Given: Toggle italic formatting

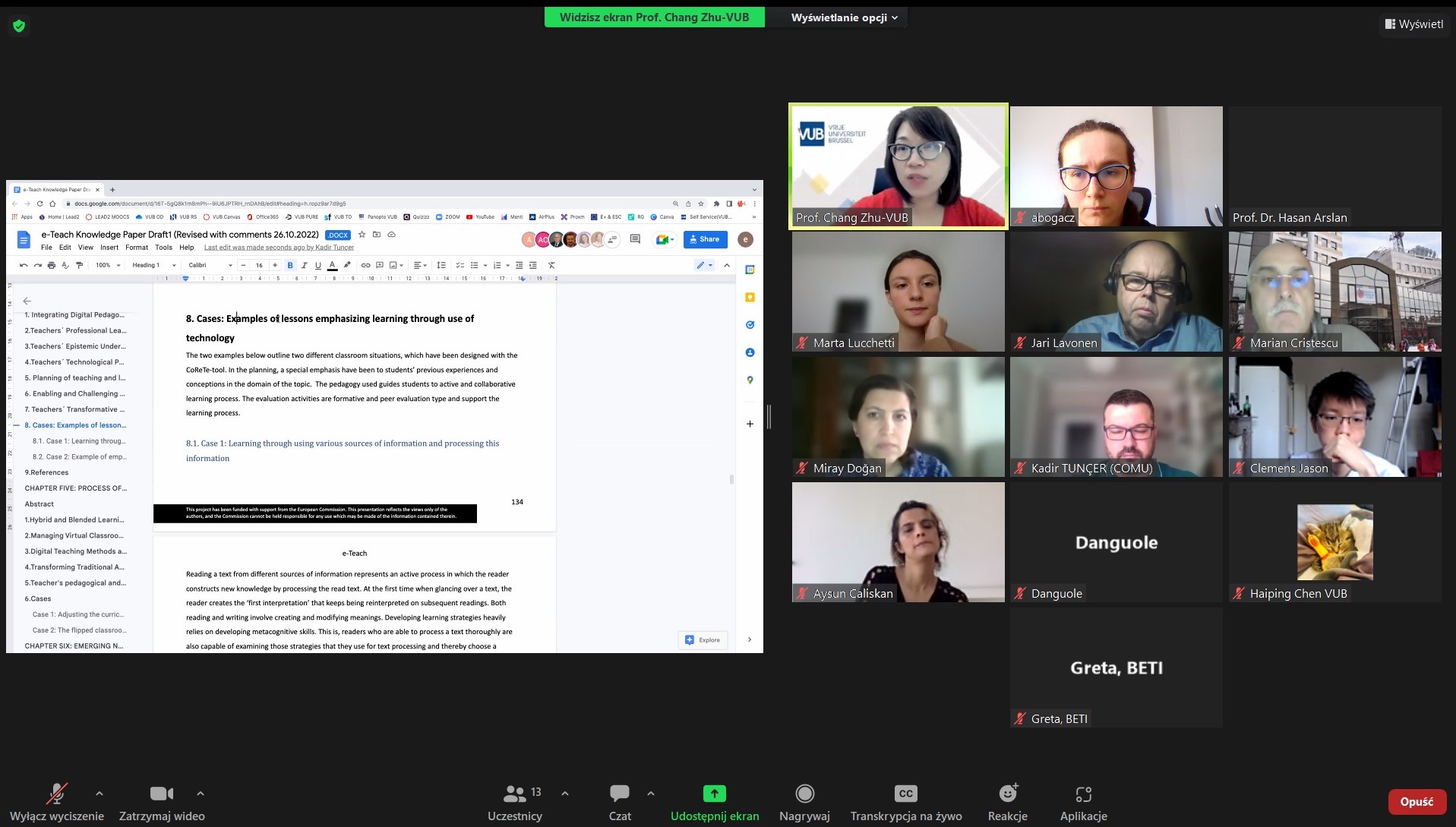Looking at the screenshot, I should tap(304, 265).
